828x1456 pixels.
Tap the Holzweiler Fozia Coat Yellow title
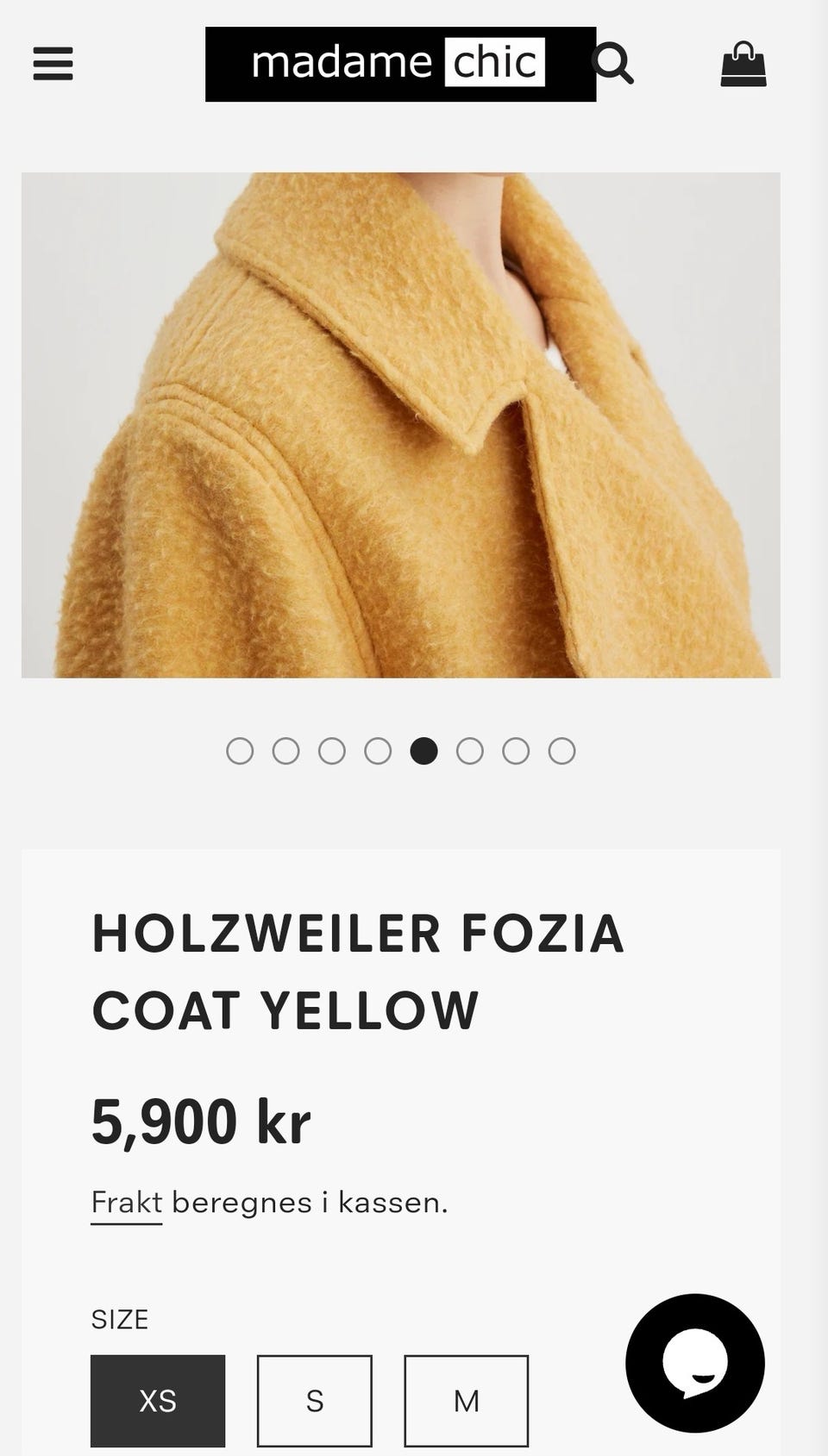[x=358, y=972]
